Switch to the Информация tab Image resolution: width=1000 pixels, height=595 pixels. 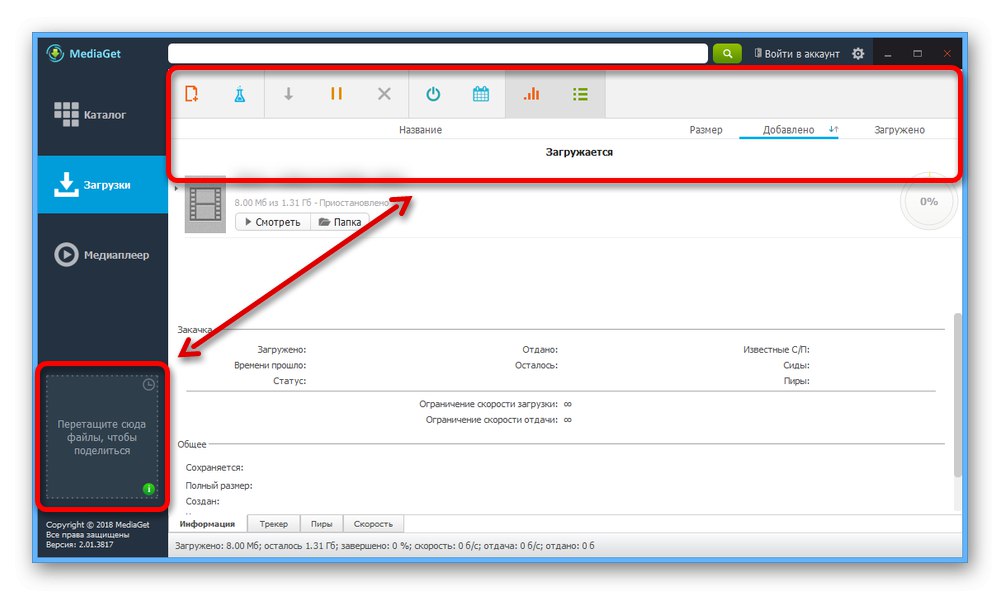point(207,524)
